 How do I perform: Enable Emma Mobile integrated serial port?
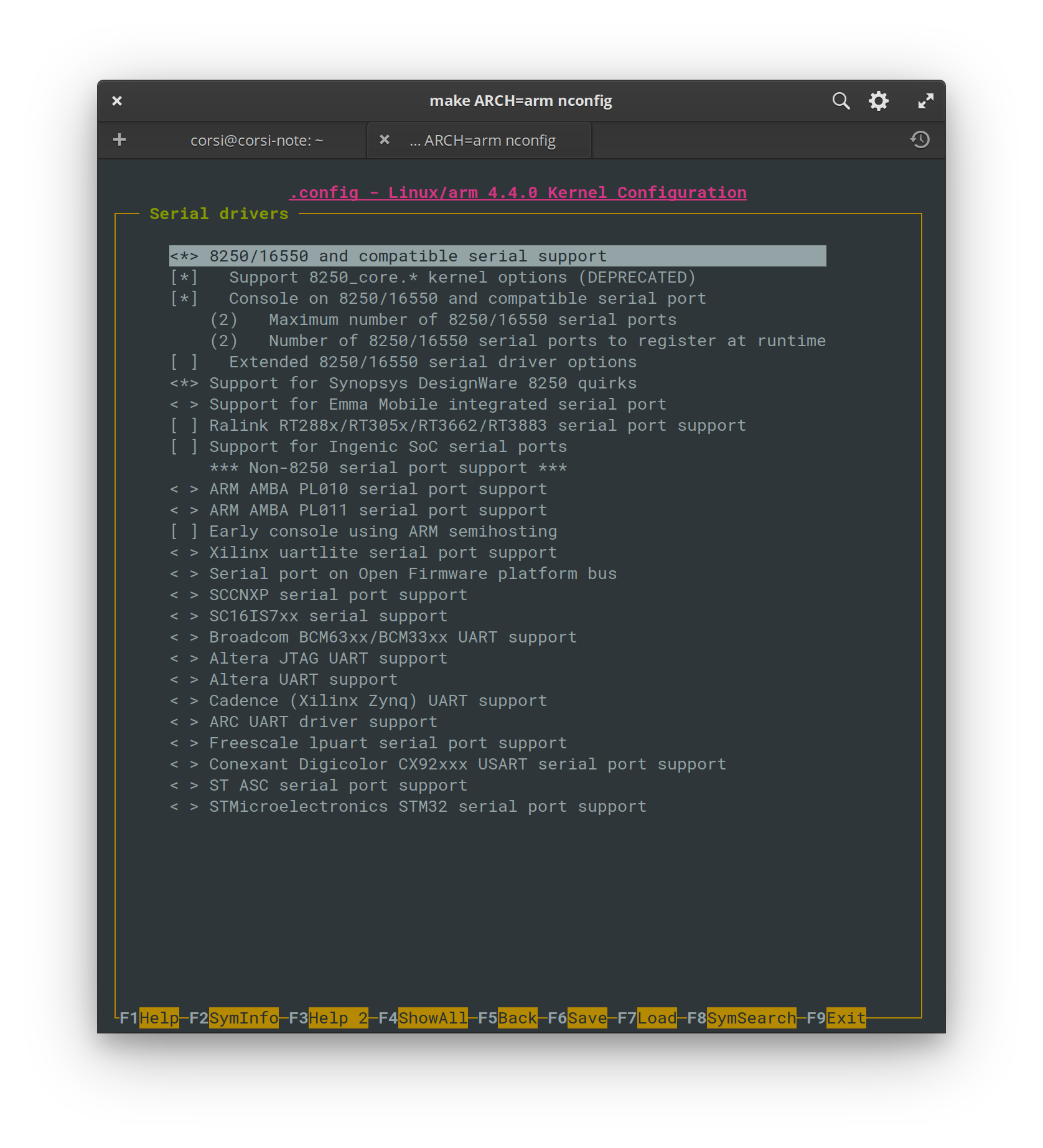184,405
